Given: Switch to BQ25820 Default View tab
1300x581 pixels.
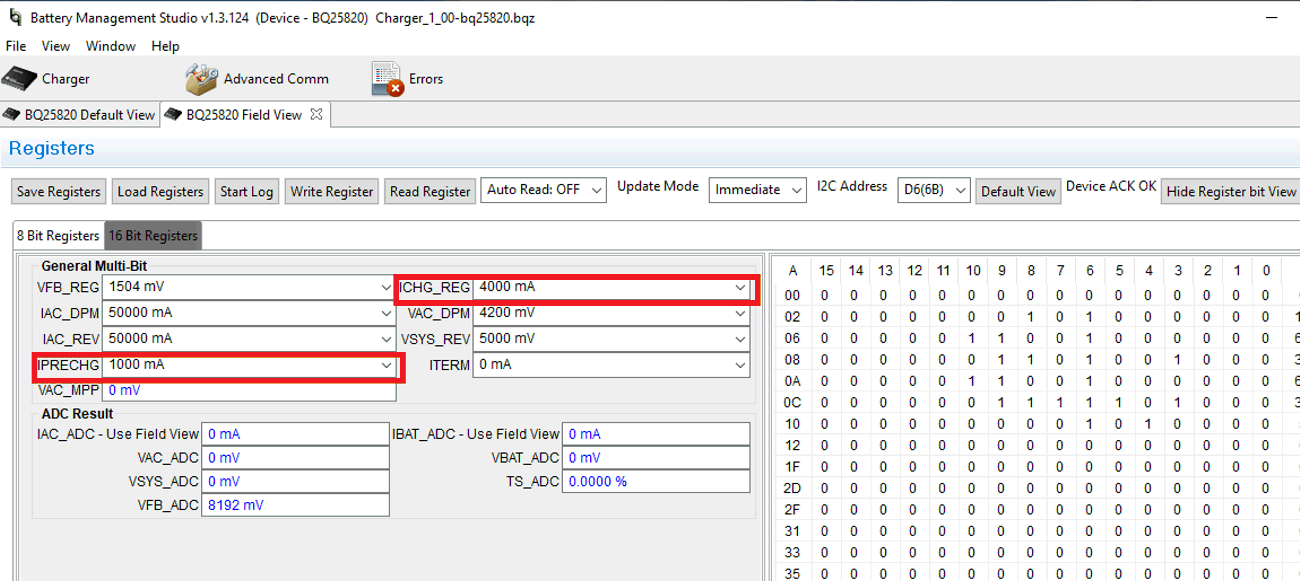Looking at the screenshot, I should pos(80,115).
